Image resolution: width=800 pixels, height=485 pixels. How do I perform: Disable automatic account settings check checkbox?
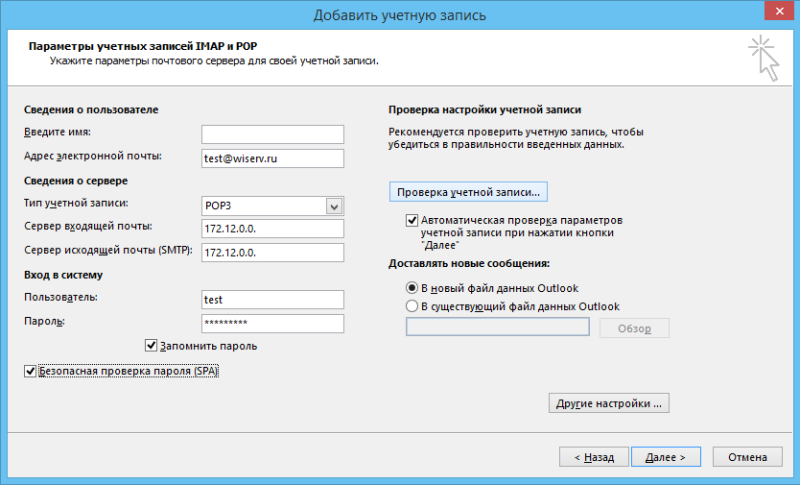[x=412, y=220]
